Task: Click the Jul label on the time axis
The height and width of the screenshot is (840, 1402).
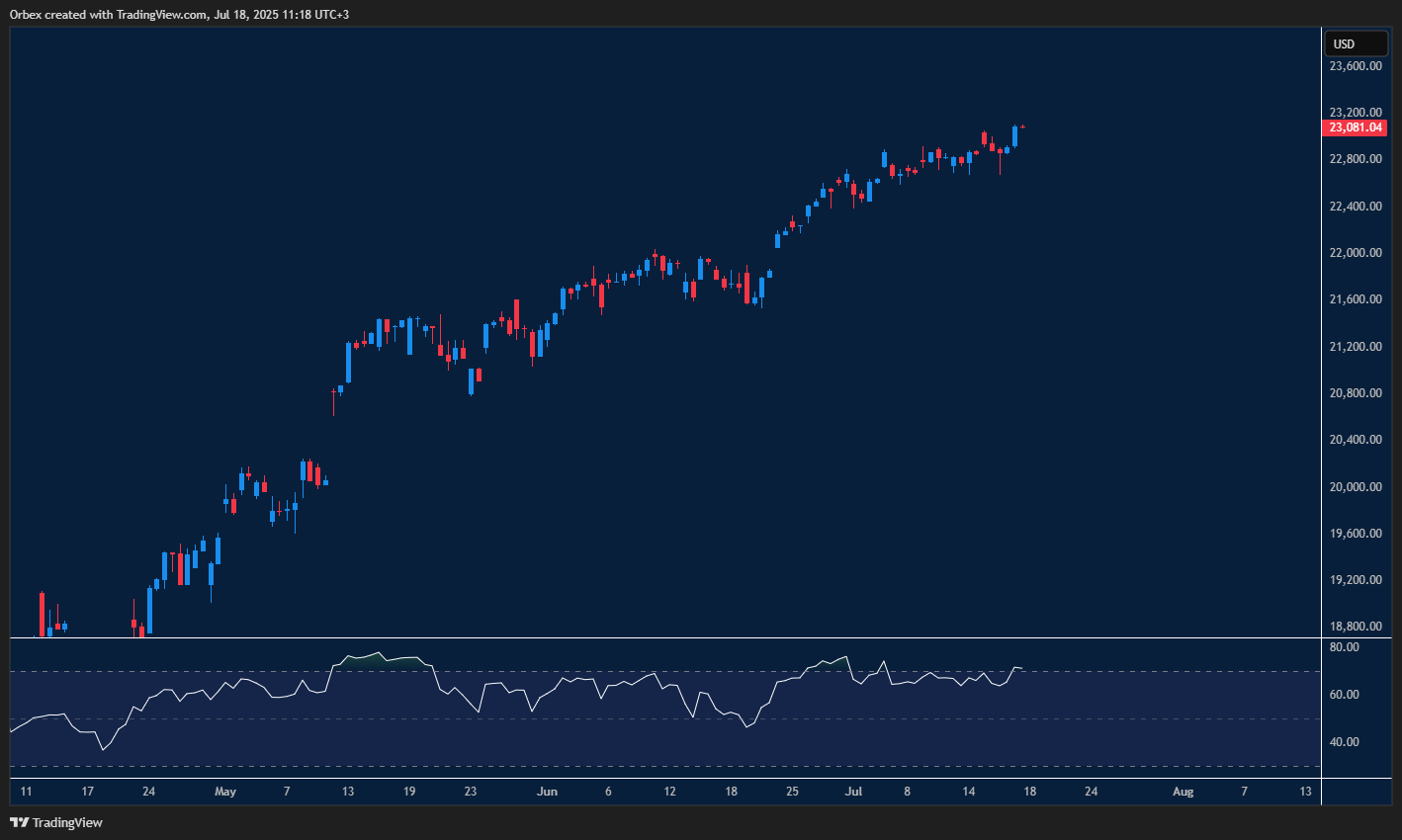Action: [853, 791]
